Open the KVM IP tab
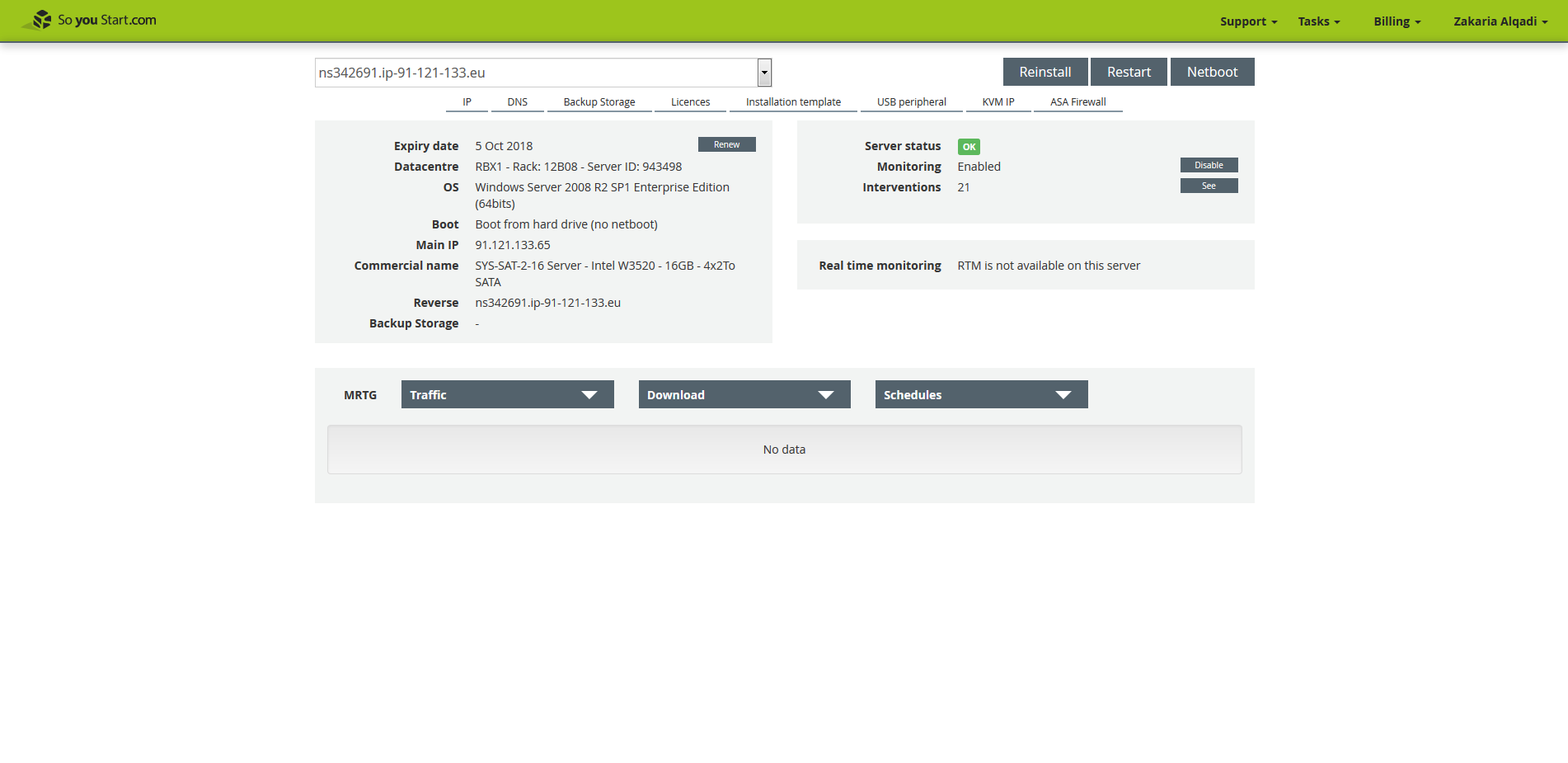Image resolution: width=1568 pixels, height=763 pixels. tap(998, 102)
